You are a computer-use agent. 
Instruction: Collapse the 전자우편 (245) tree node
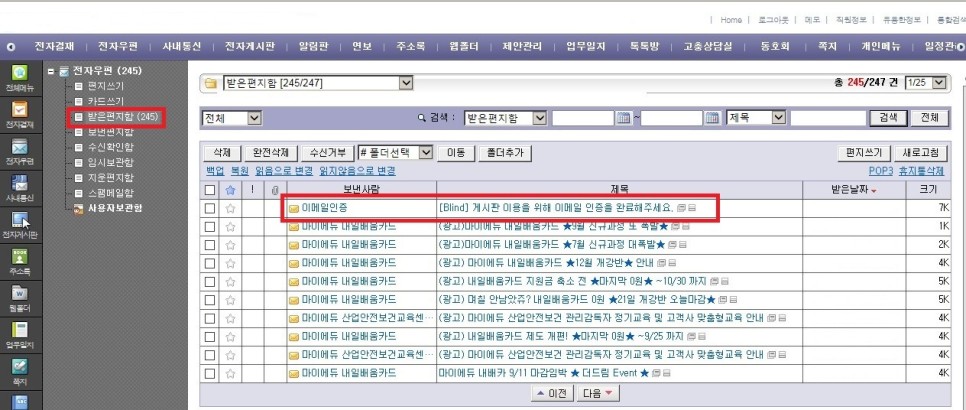pyautogui.click(x=51, y=71)
